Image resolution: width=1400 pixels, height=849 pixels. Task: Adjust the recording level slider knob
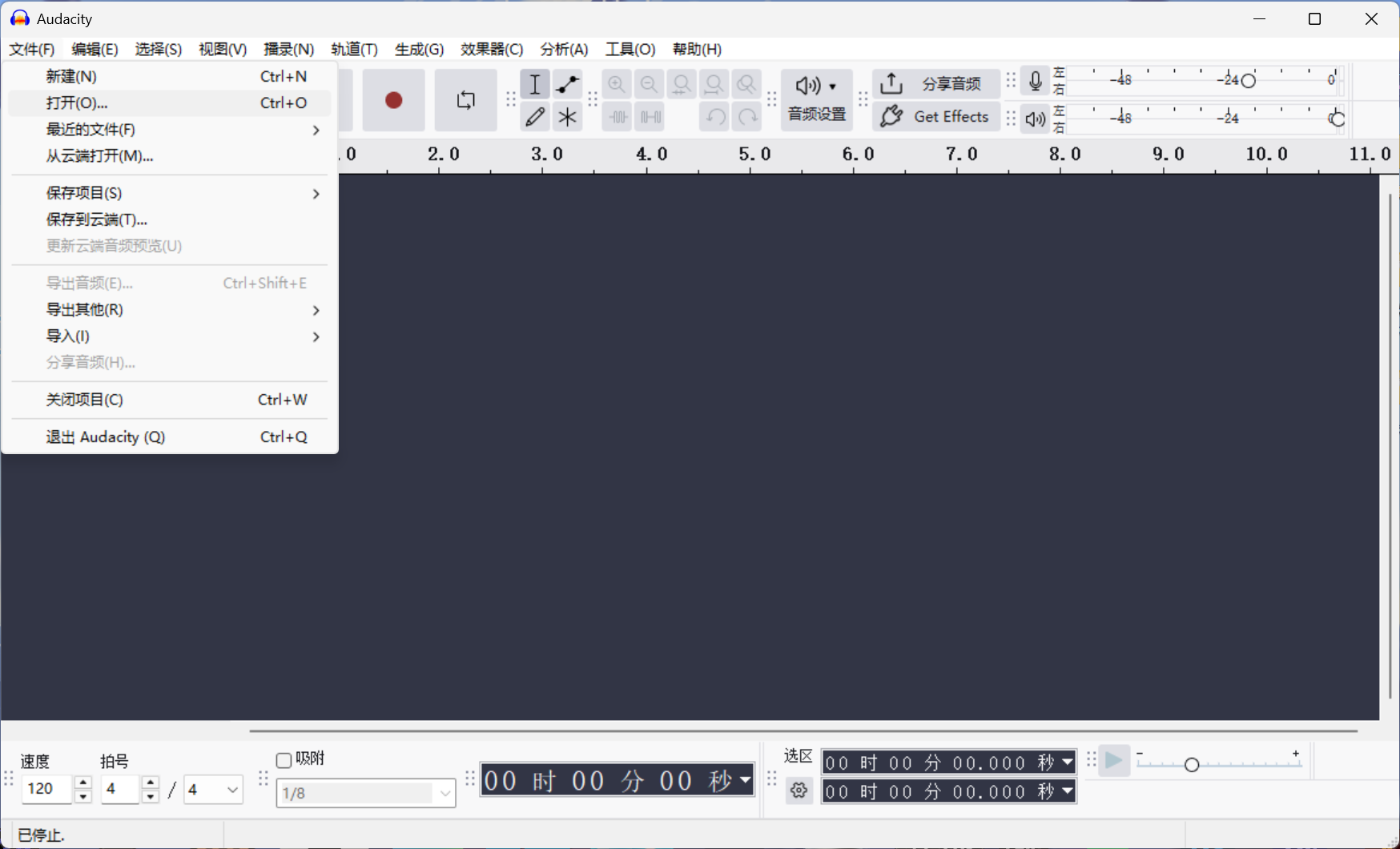click(1248, 81)
